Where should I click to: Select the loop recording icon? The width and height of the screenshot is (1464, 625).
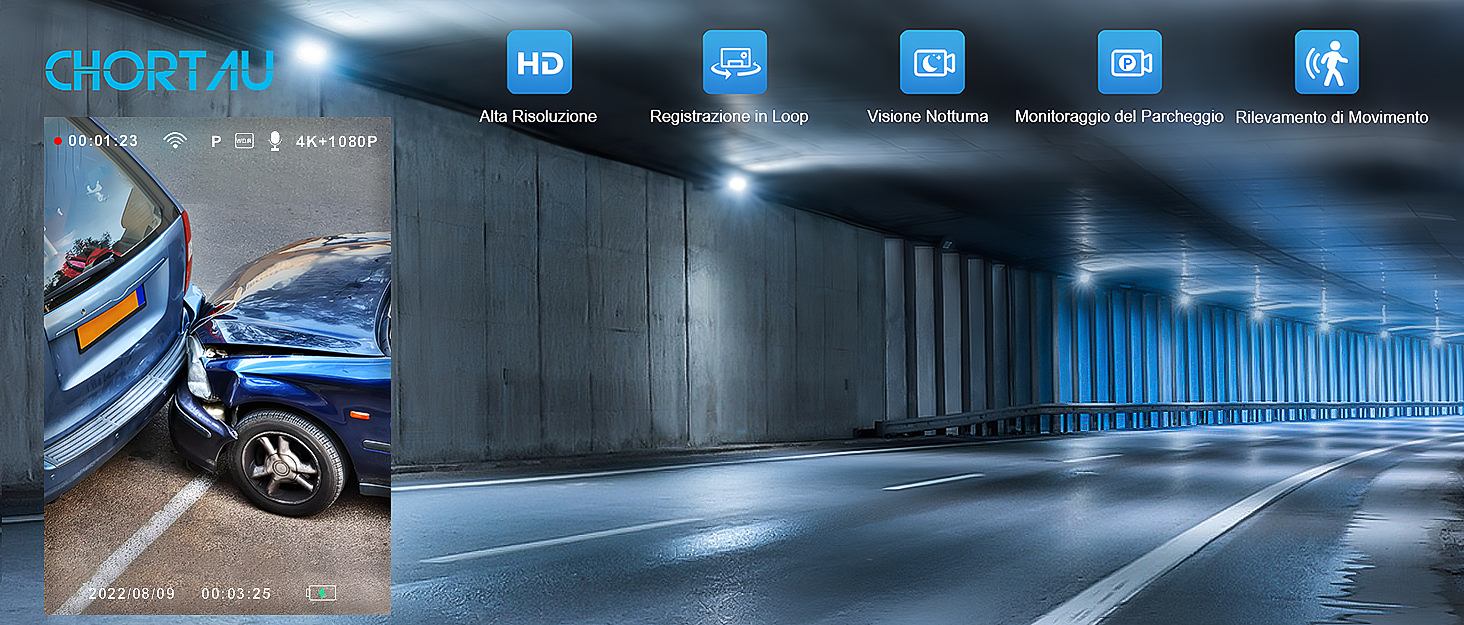click(735, 62)
